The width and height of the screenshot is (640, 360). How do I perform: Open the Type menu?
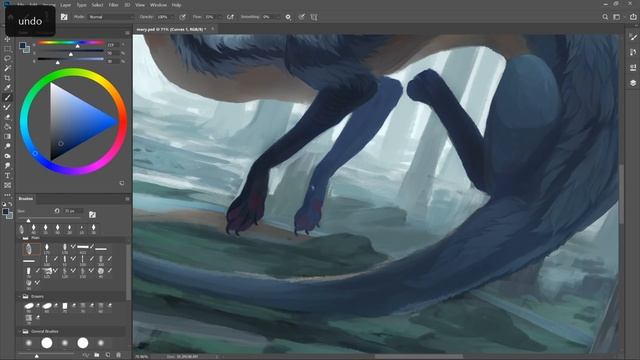click(82, 5)
